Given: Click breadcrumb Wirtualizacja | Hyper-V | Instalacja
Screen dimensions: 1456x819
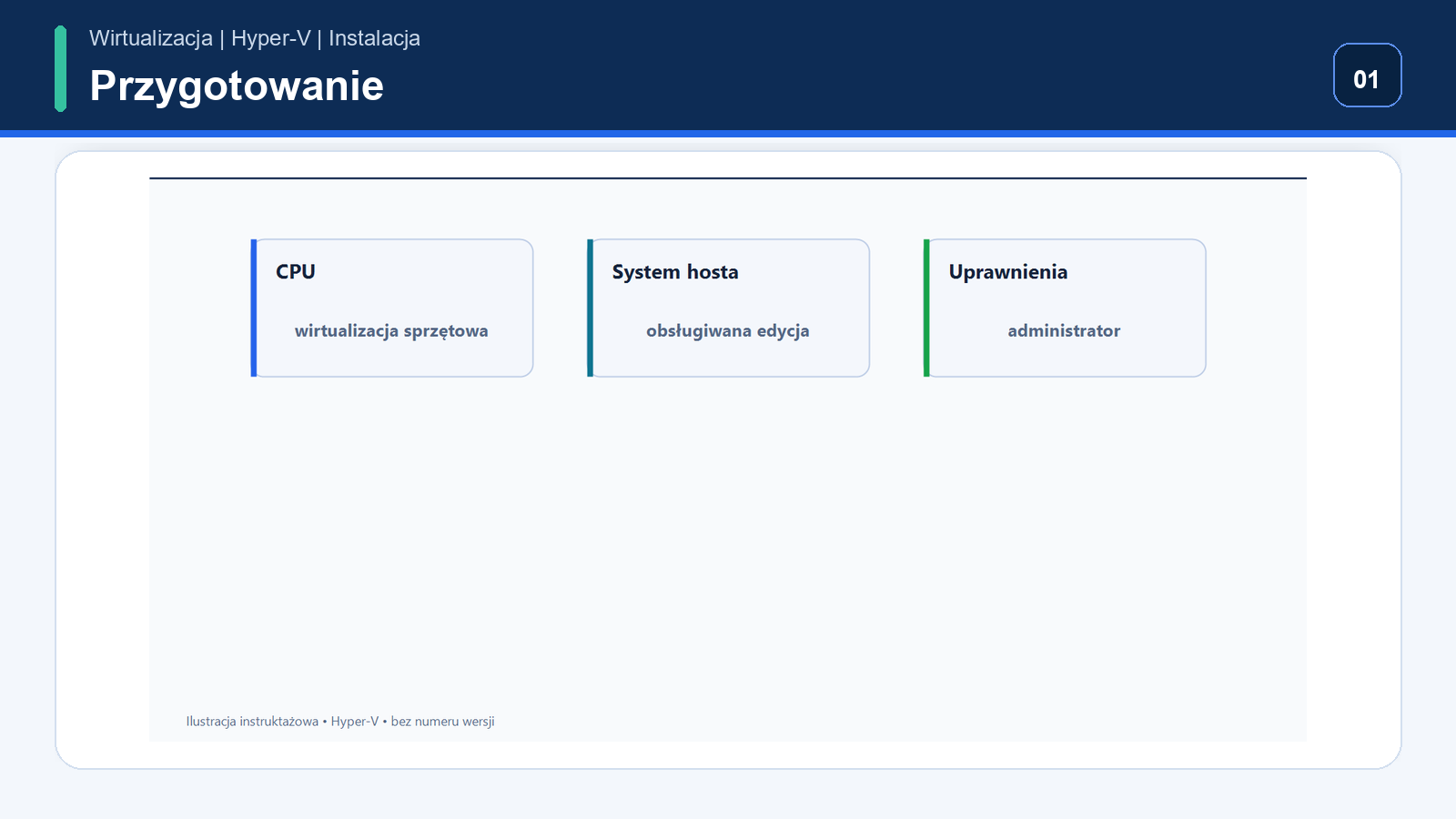Looking at the screenshot, I should 255,38.
